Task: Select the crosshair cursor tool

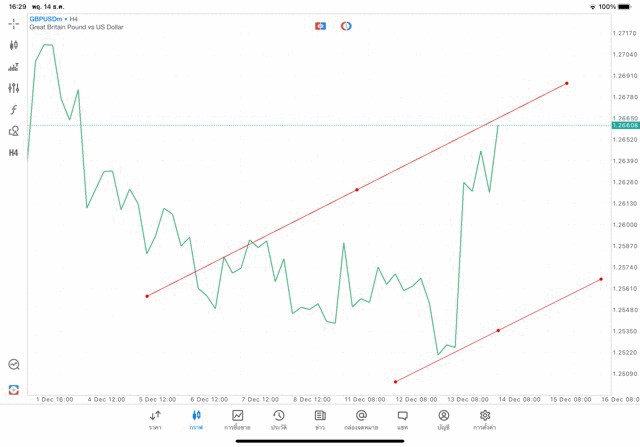Action: 14,23
